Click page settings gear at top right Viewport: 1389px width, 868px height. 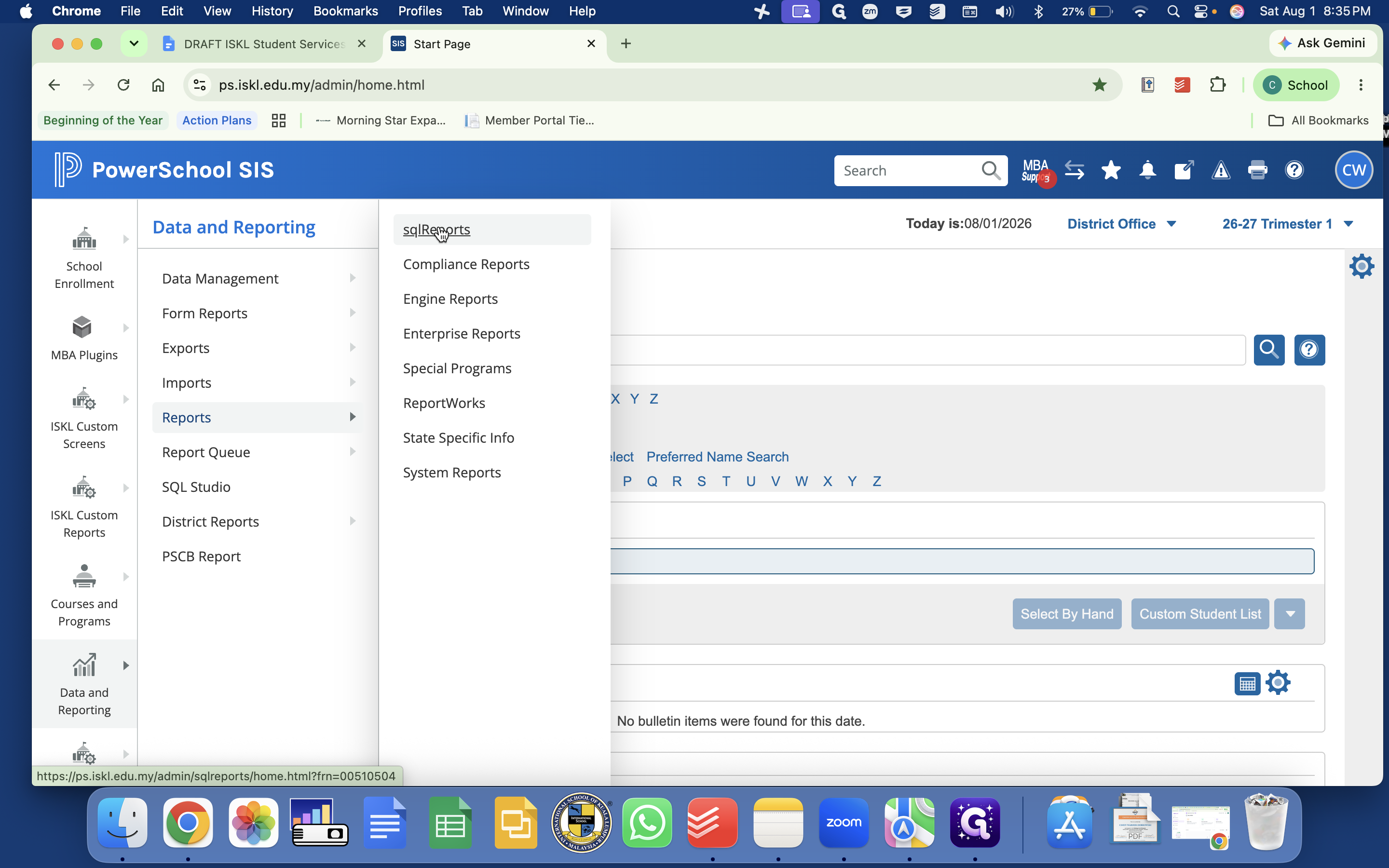point(1362,266)
